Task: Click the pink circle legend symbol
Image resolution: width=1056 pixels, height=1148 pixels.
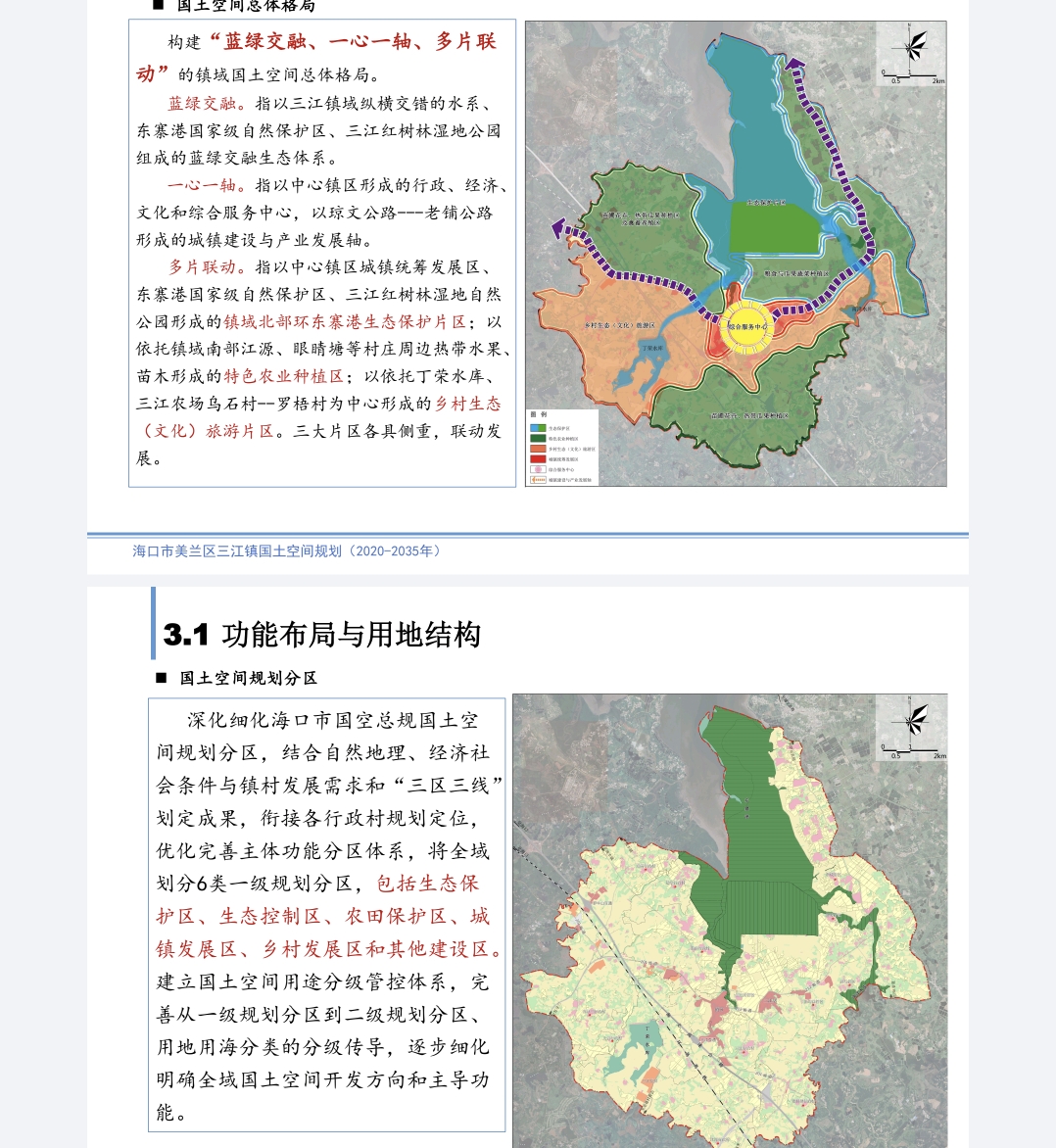Action: point(538,469)
